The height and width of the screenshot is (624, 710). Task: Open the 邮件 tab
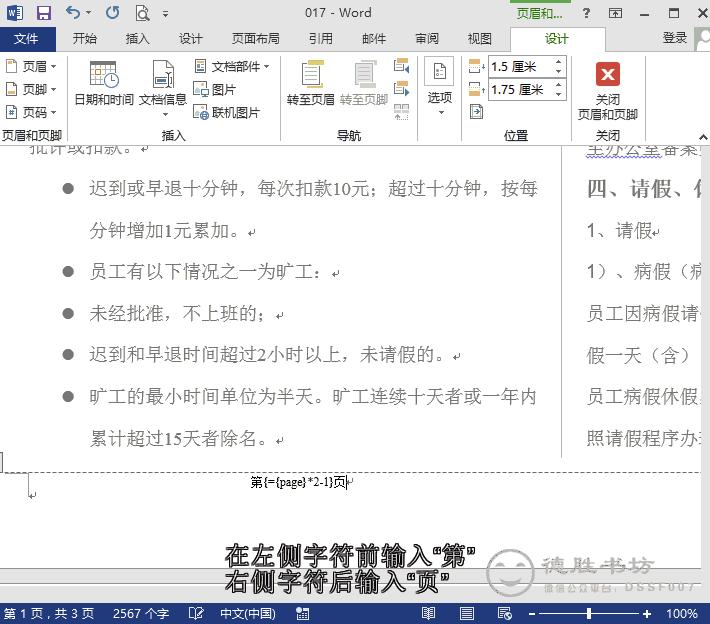374,39
